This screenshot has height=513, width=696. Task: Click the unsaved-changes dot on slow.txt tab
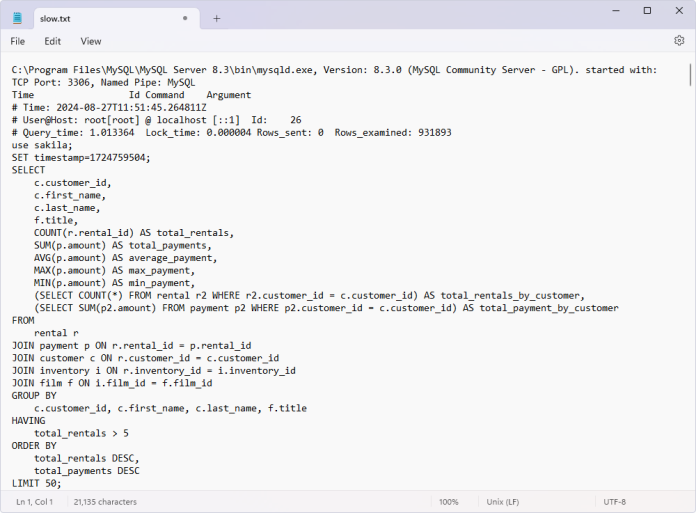(184, 18)
